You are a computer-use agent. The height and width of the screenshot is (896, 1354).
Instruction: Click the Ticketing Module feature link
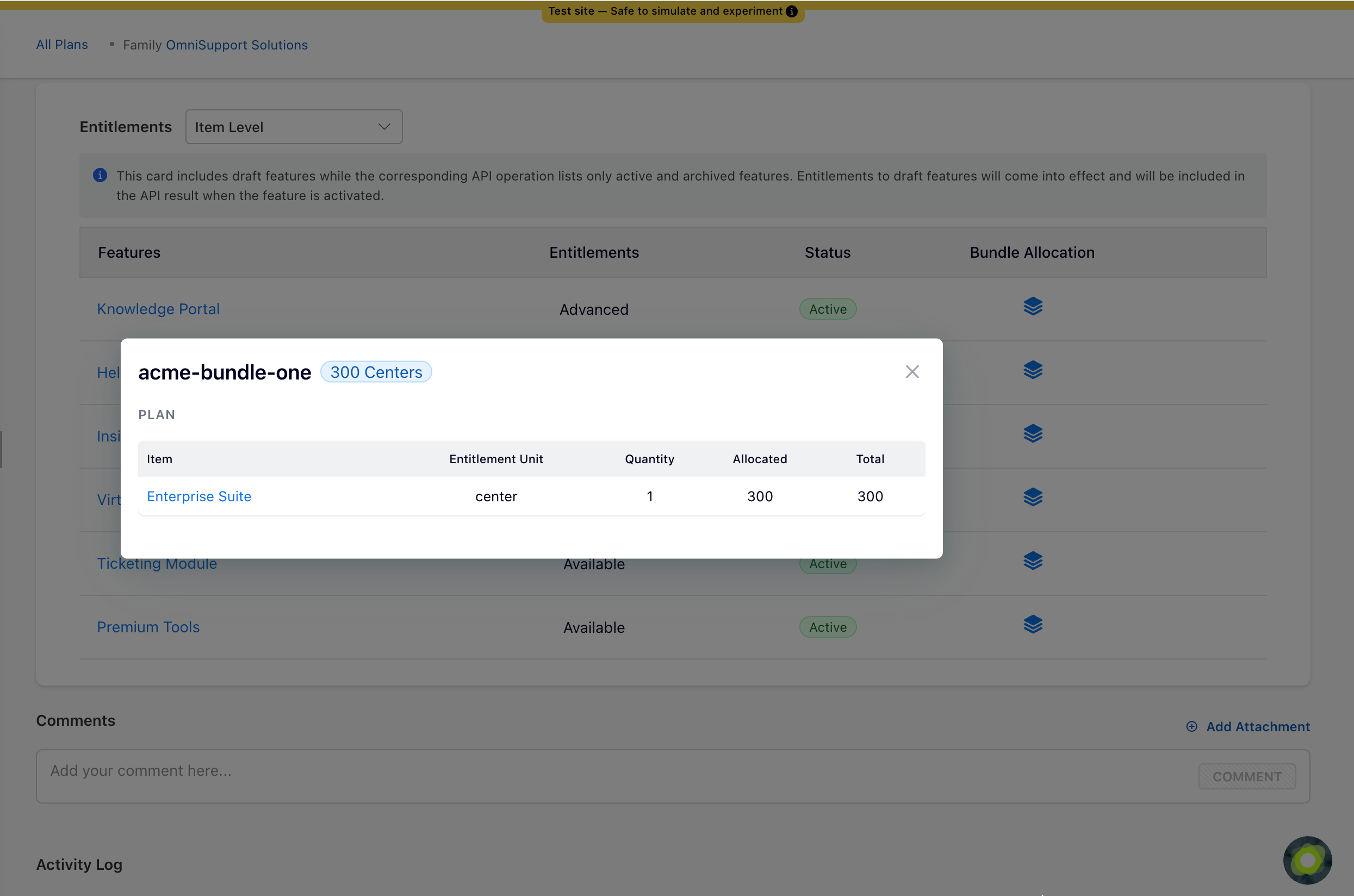click(157, 564)
